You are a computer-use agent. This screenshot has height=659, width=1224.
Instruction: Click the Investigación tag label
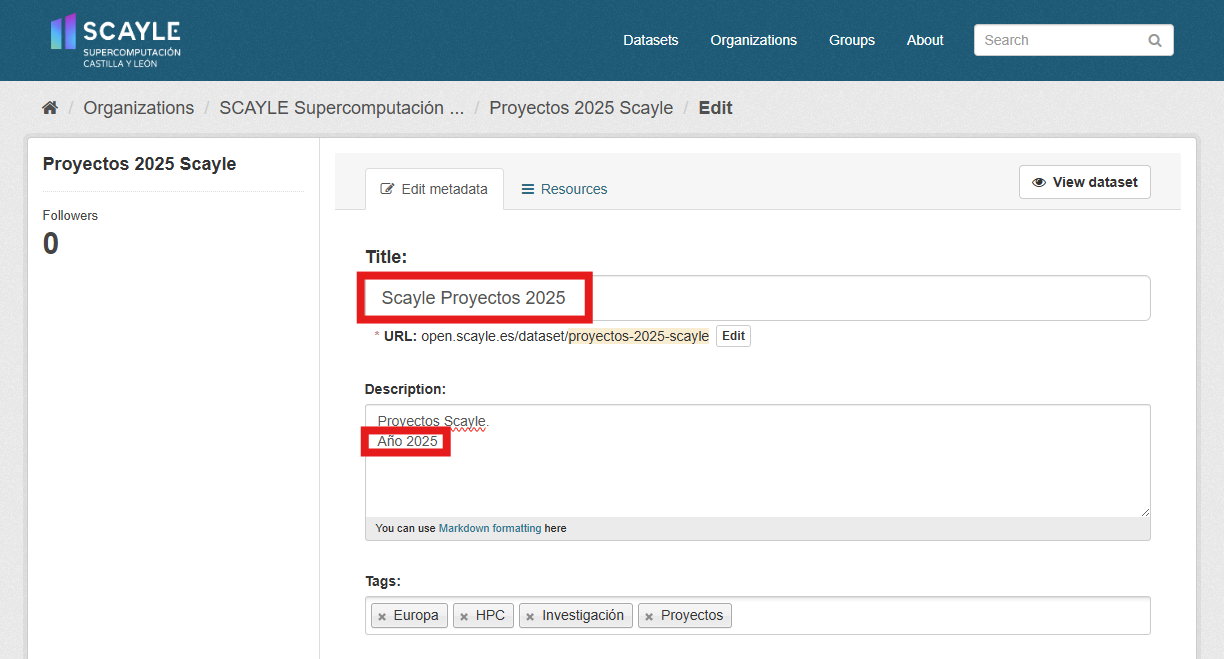coord(583,616)
